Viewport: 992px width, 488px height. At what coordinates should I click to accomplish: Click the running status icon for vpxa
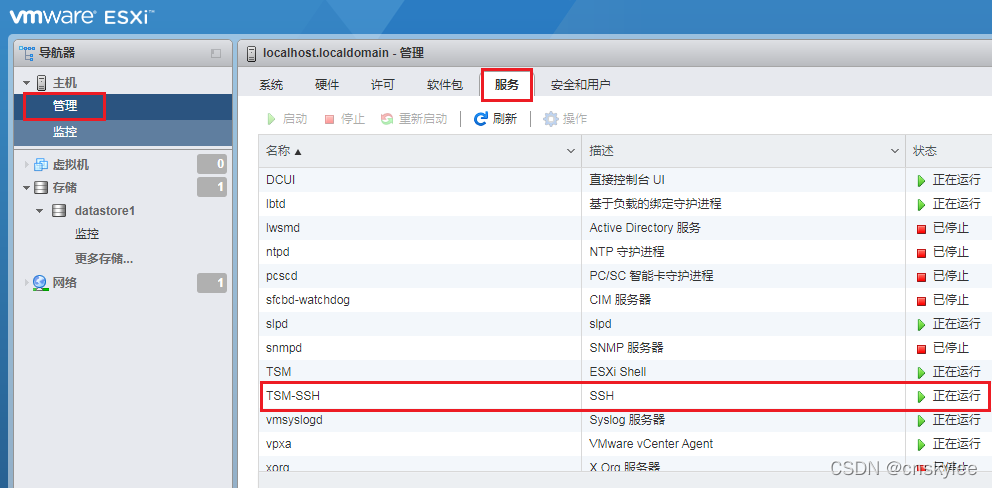[921, 444]
